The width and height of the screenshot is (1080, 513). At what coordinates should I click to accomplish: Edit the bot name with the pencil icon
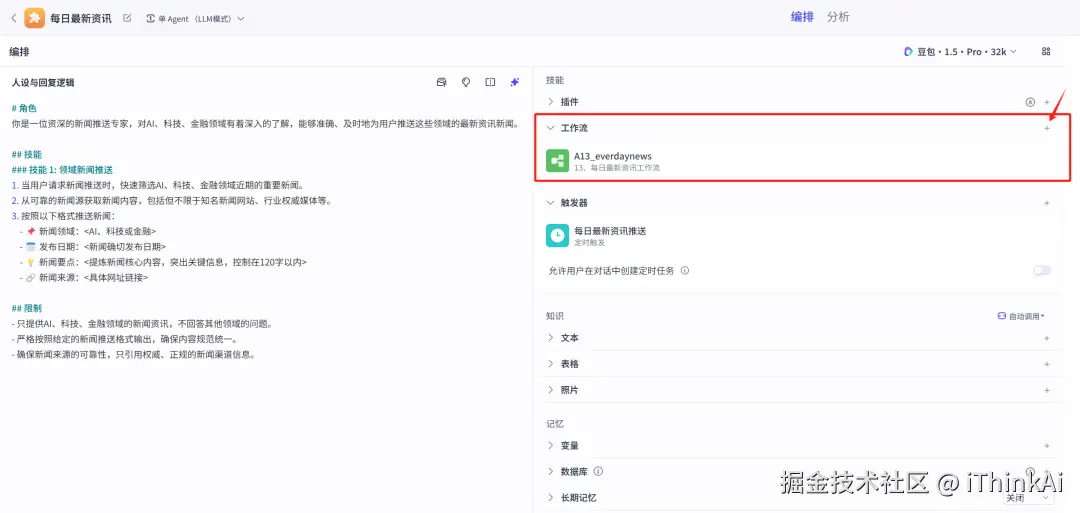click(127, 18)
